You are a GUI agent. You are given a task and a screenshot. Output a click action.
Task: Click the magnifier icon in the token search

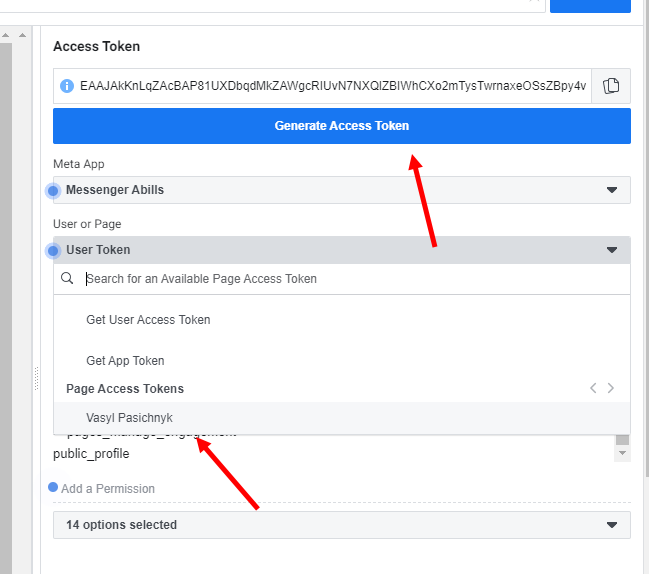click(x=68, y=279)
